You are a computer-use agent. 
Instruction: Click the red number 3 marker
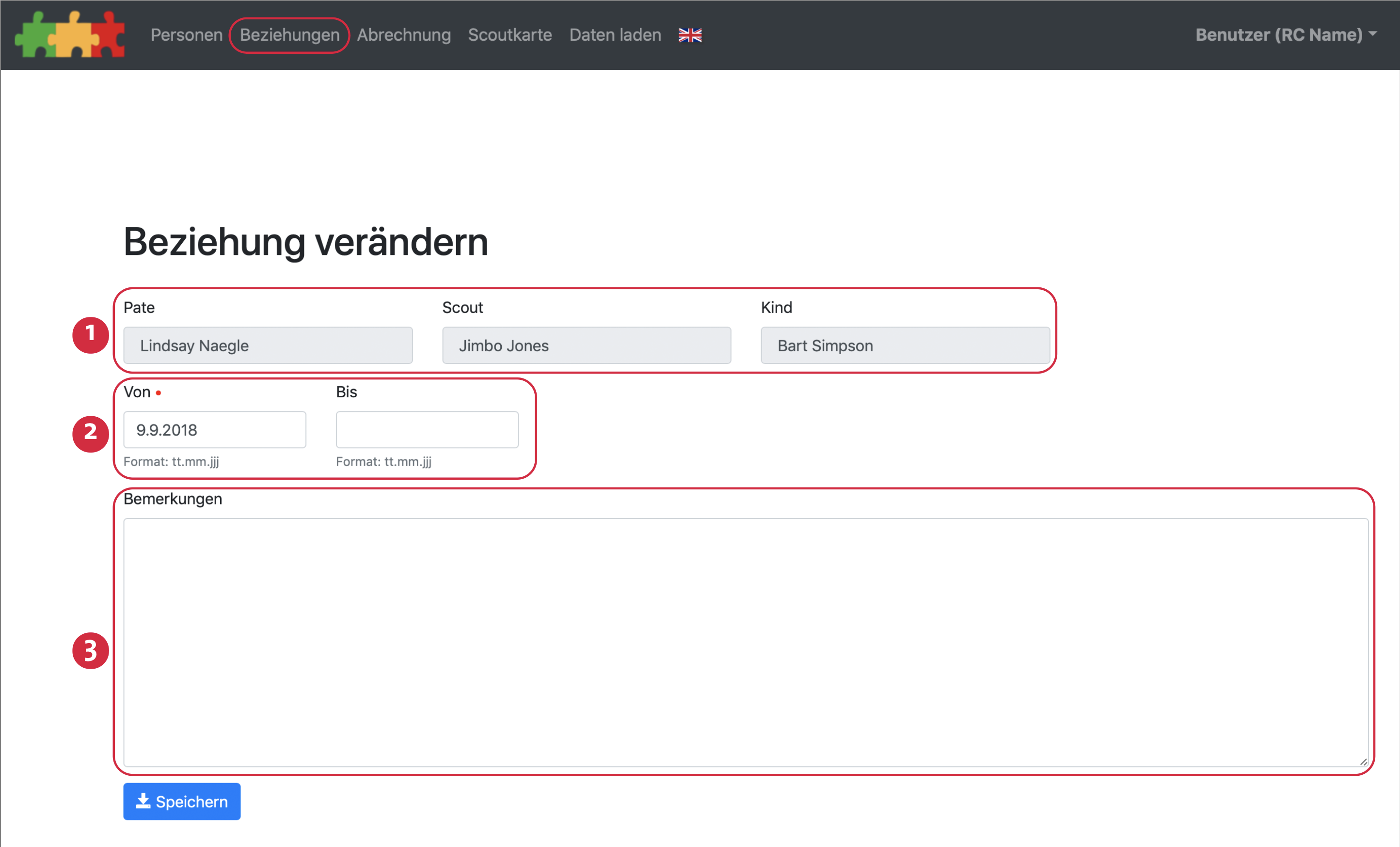point(90,650)
